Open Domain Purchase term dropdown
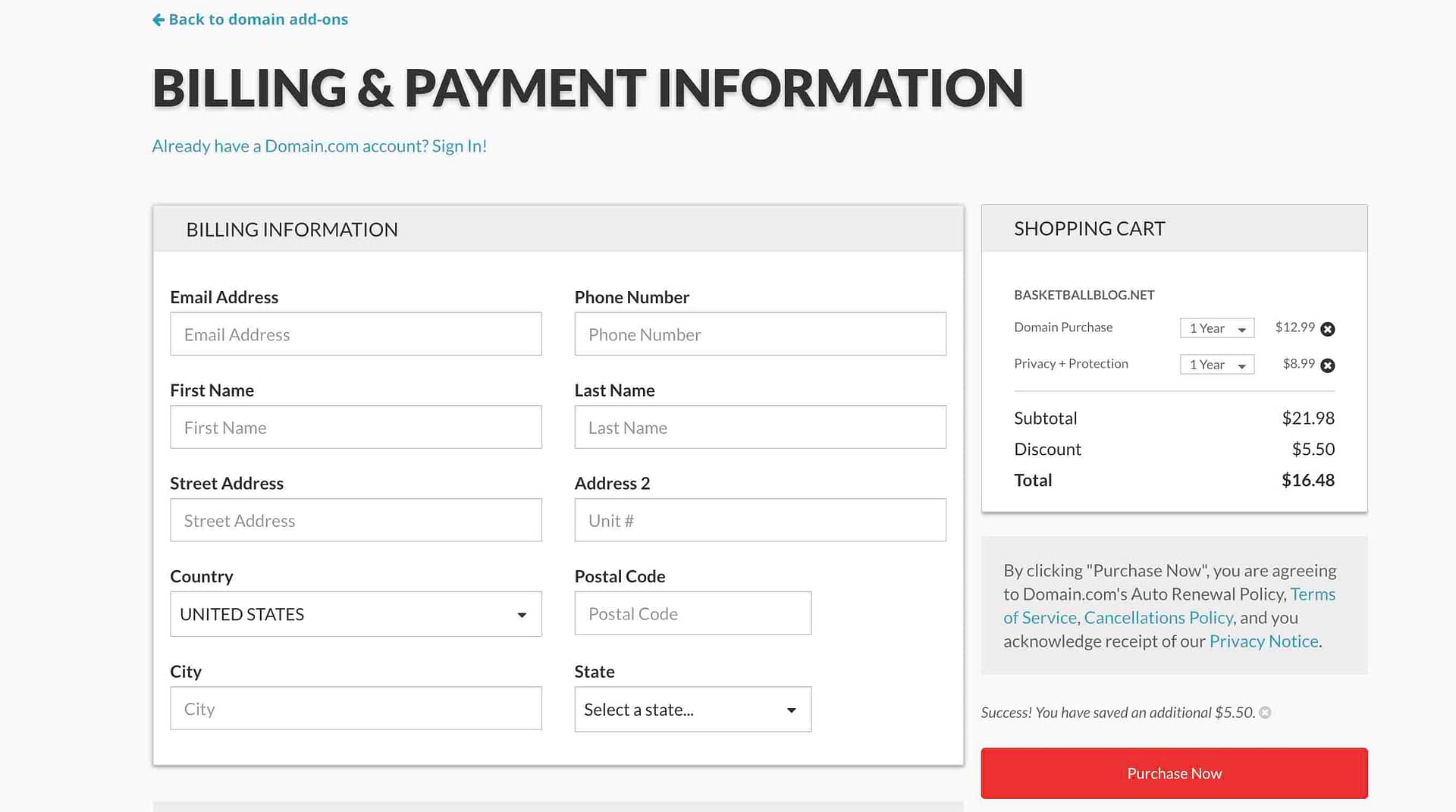The height and width of the screenshot is (812, 1456). (x=1217, y=328)
